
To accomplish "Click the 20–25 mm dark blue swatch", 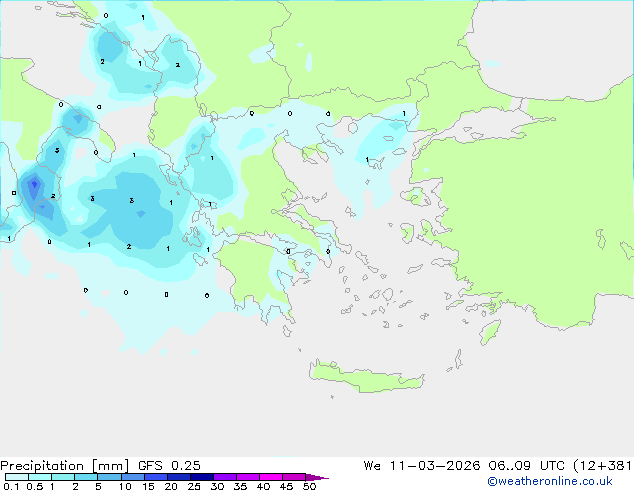I will (x=179, y=477).
